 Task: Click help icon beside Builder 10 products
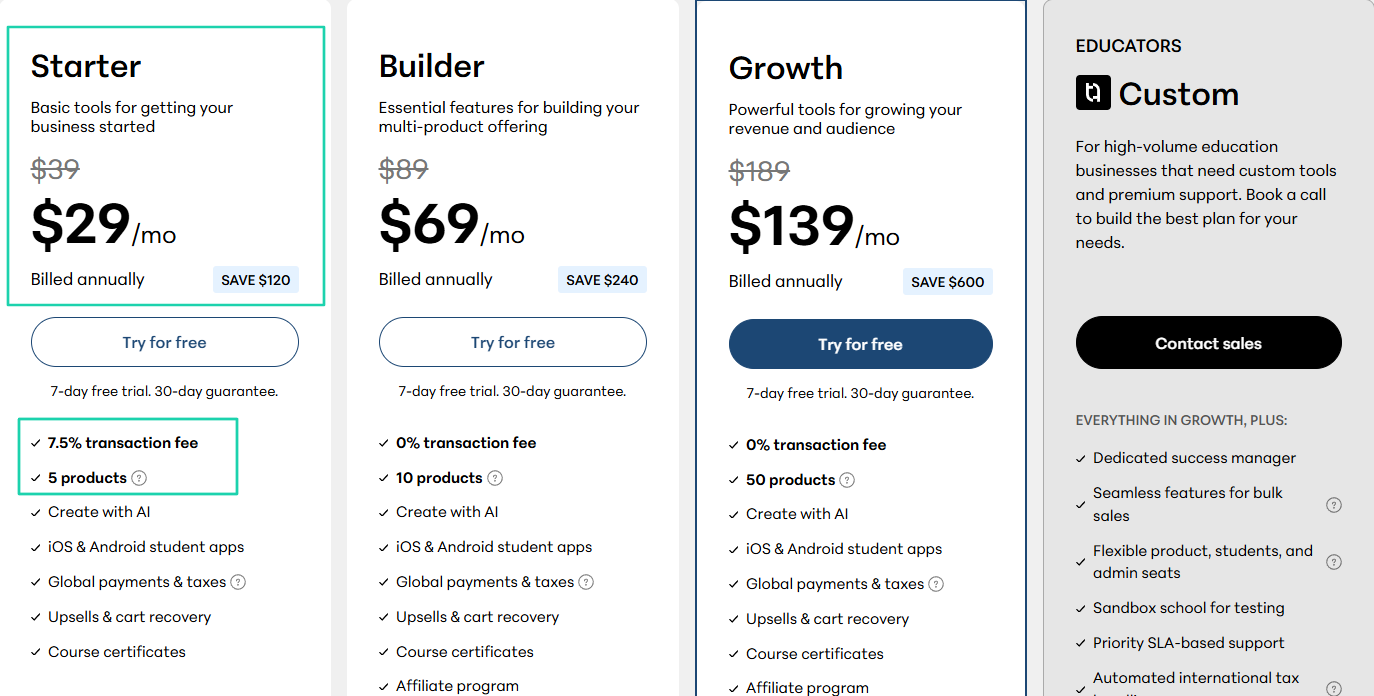click(495, 478)
